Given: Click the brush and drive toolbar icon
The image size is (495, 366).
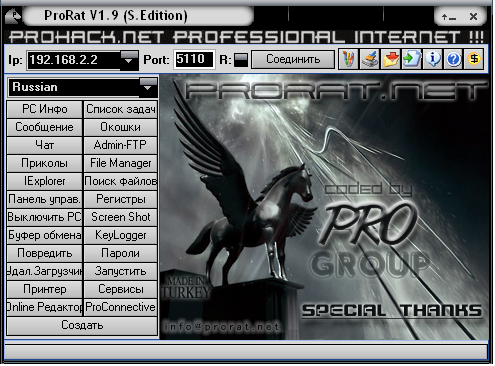Looking at the screenshot, I should (370, 59).
